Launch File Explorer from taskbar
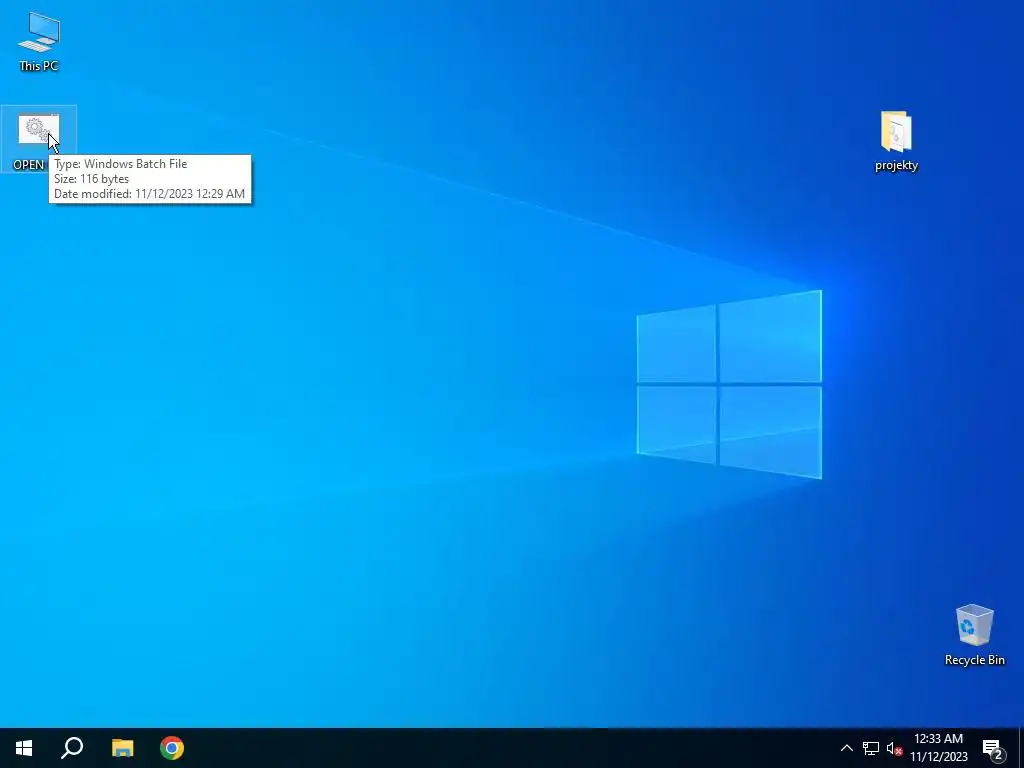Screen dimensions: 1024x768 click(122, 748)
